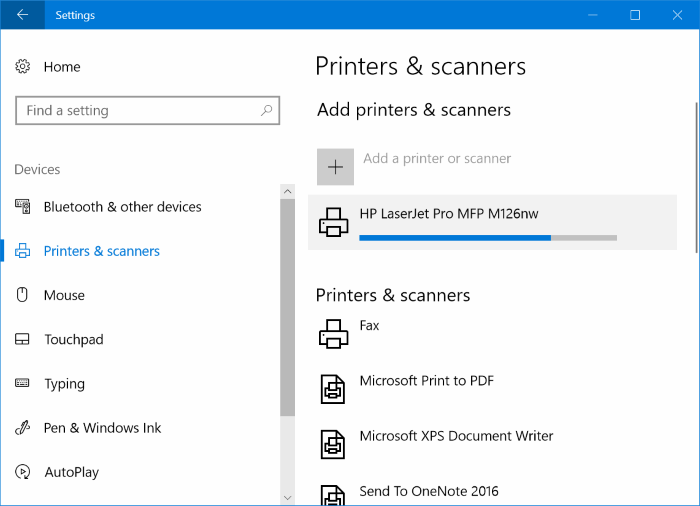Open the Home settings page
700x506 pixels.
(x=62, y=67)
